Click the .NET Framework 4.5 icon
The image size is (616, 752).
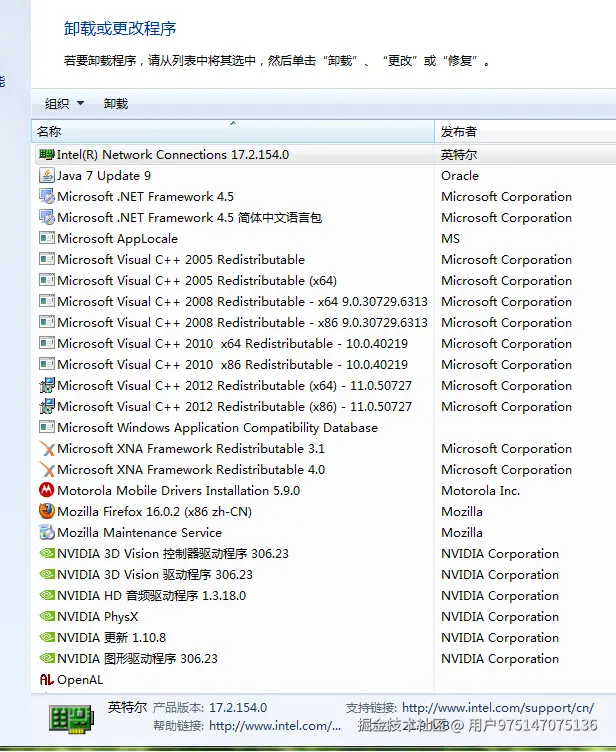pyautogui.click(x=47, y=197)
